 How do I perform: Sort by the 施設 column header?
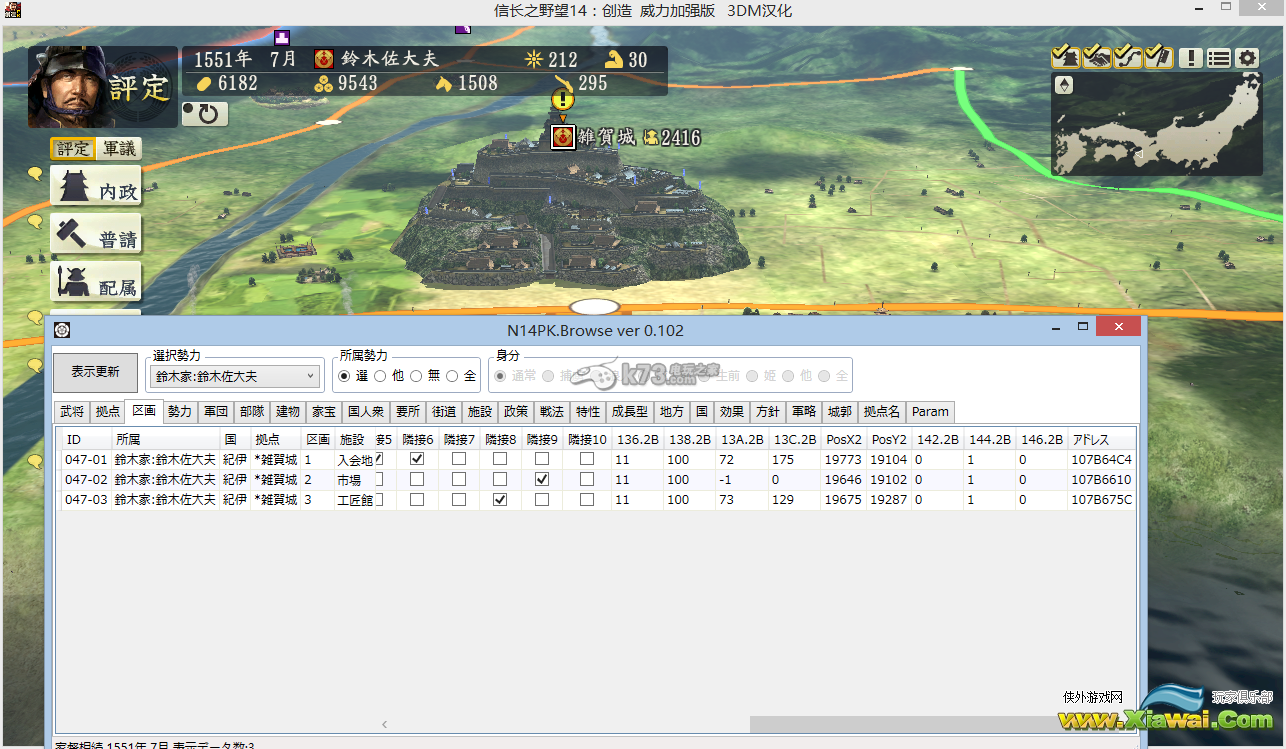(x=354, y=439)
